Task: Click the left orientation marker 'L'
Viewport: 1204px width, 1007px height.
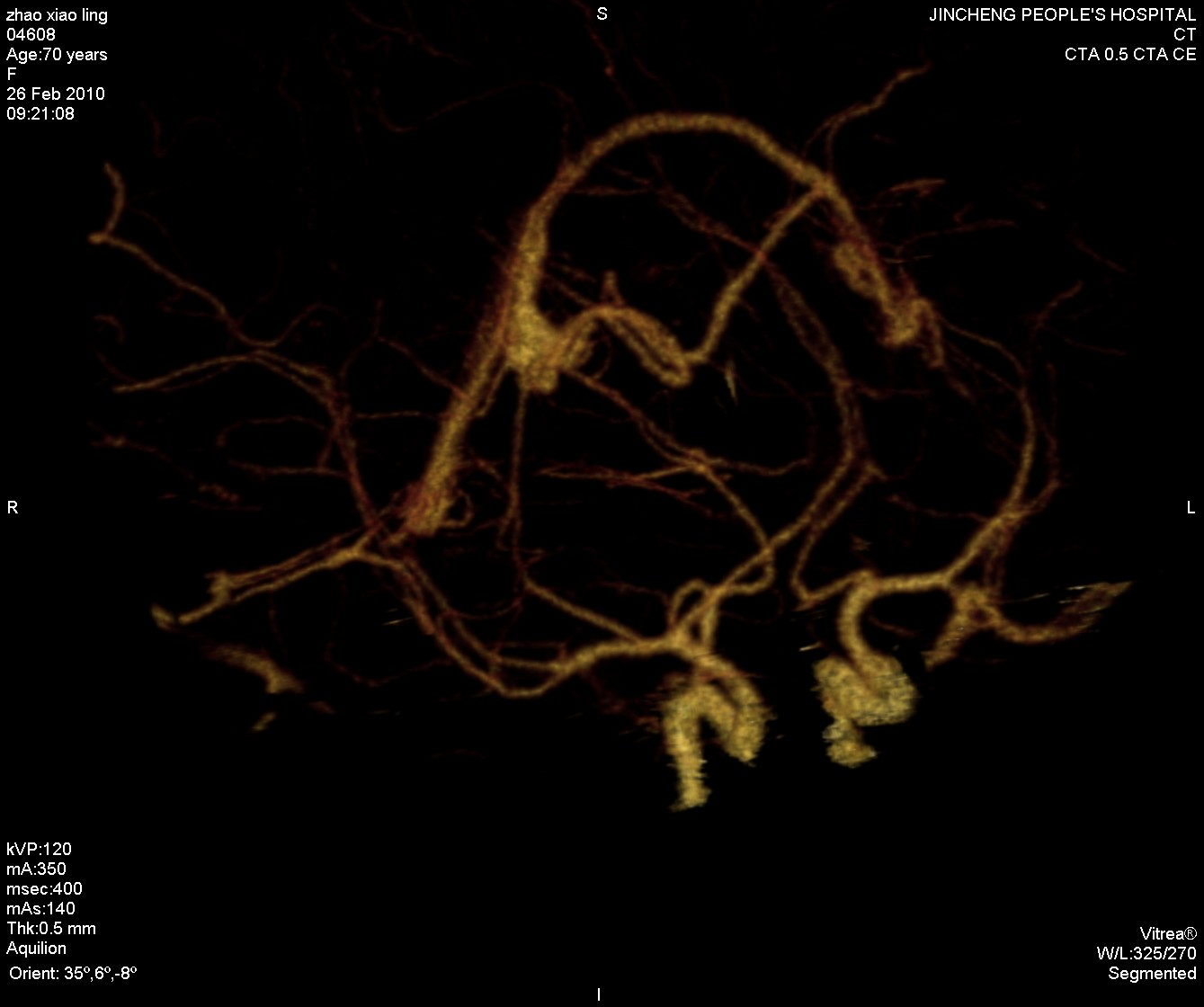Action: (1191, 508)
